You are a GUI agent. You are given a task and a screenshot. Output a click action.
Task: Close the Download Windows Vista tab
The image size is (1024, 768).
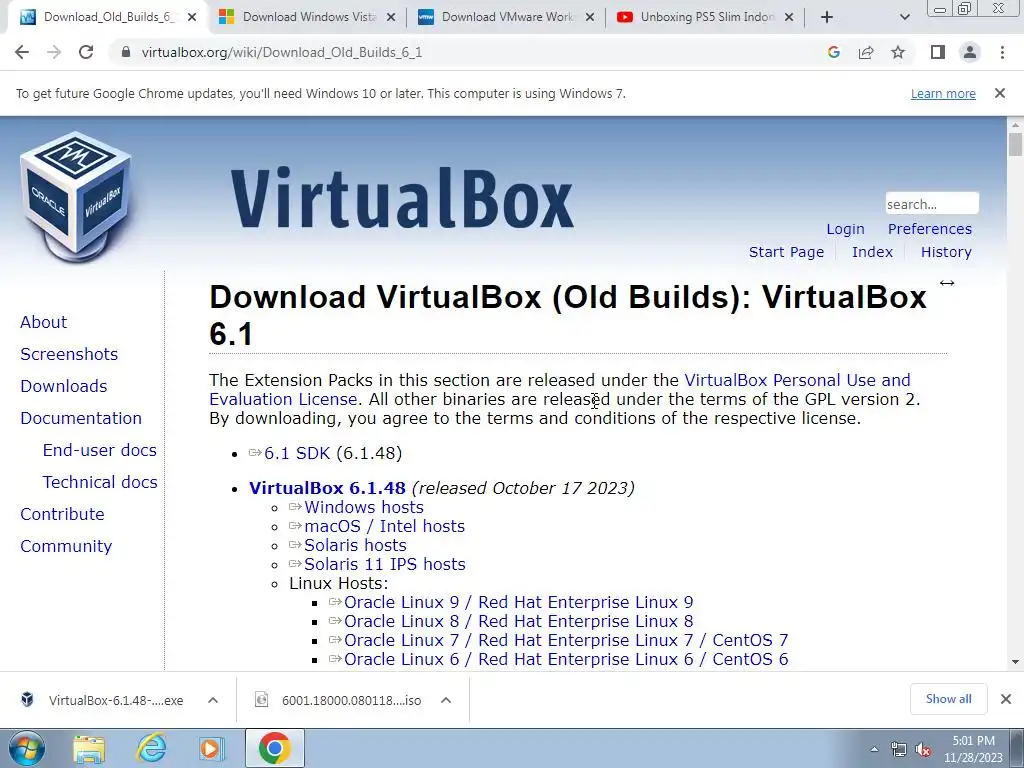(391, 17)
